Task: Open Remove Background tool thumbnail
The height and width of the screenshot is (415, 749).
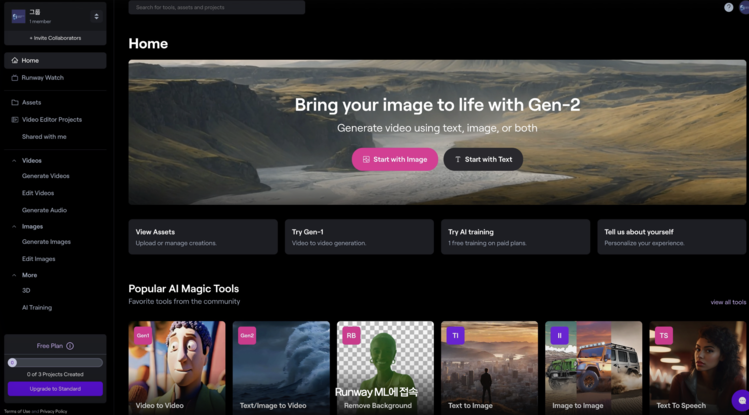Action: 385,368
